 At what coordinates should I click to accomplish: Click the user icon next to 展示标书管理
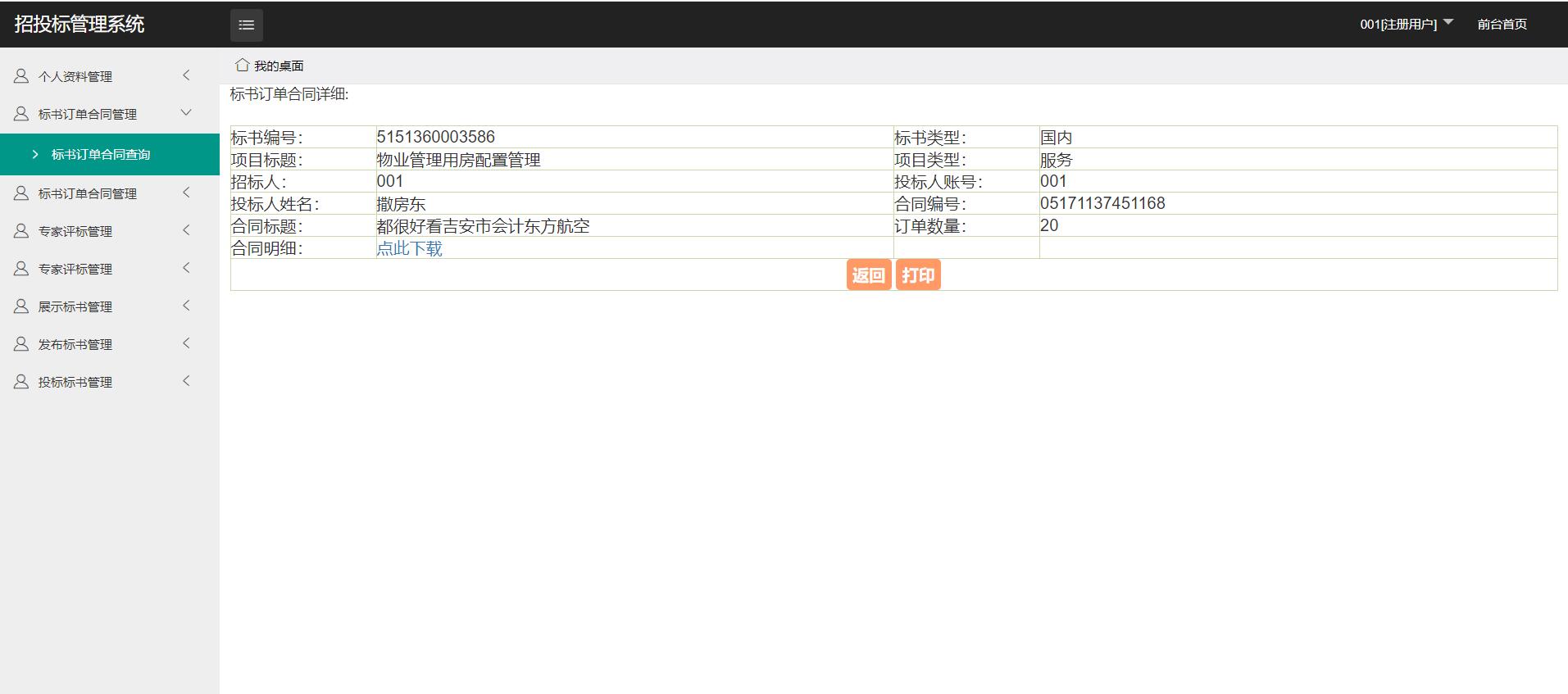coord(21,306)
